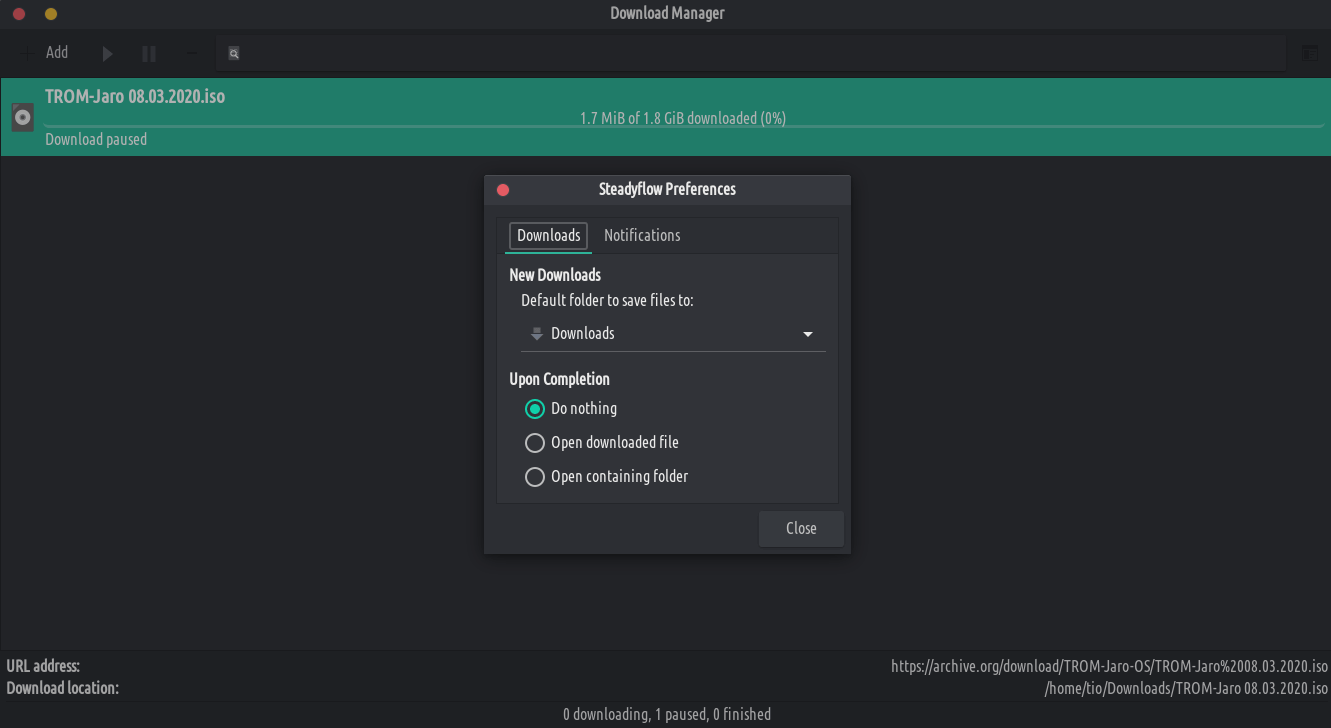Open the Downloads folder combo box
Image resolution: width=1331 pixels, height=728 pixels.
tap(672, 334)
